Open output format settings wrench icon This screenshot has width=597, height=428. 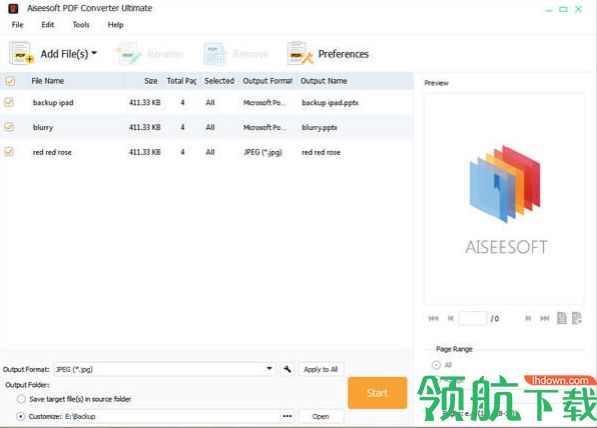[287, 369]
